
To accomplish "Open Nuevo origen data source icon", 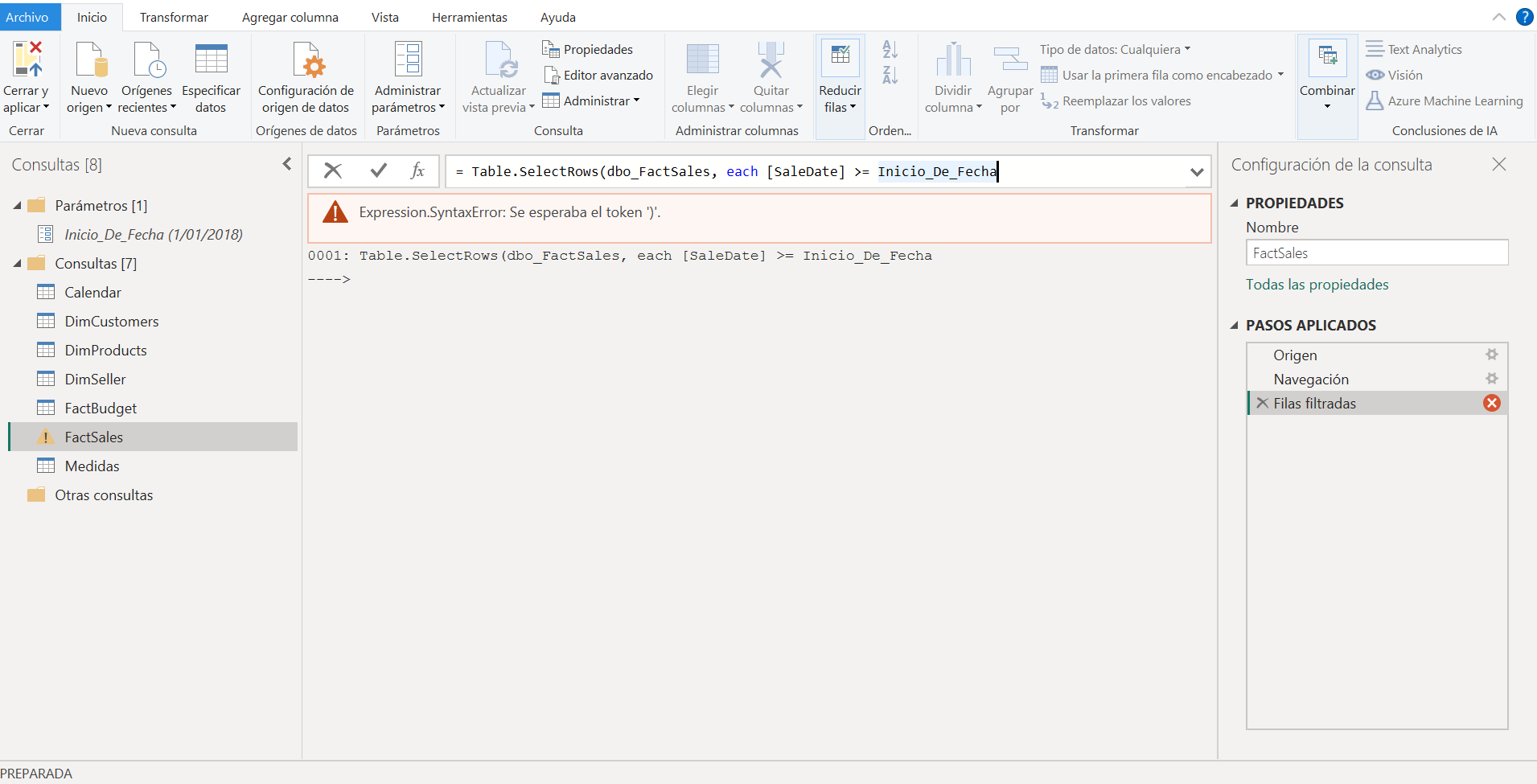I will 90,60.
